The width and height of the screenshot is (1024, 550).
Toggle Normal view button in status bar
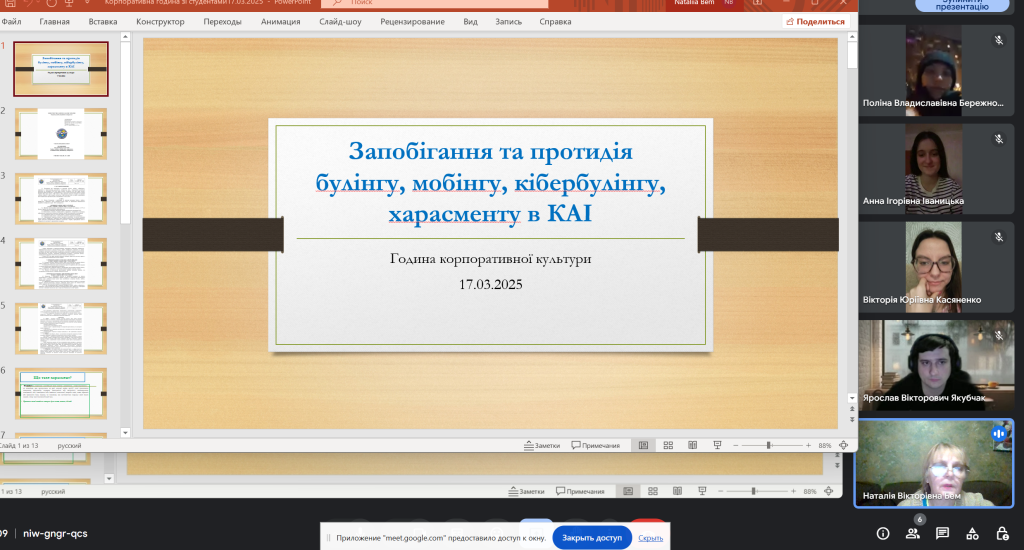point(643,445)
